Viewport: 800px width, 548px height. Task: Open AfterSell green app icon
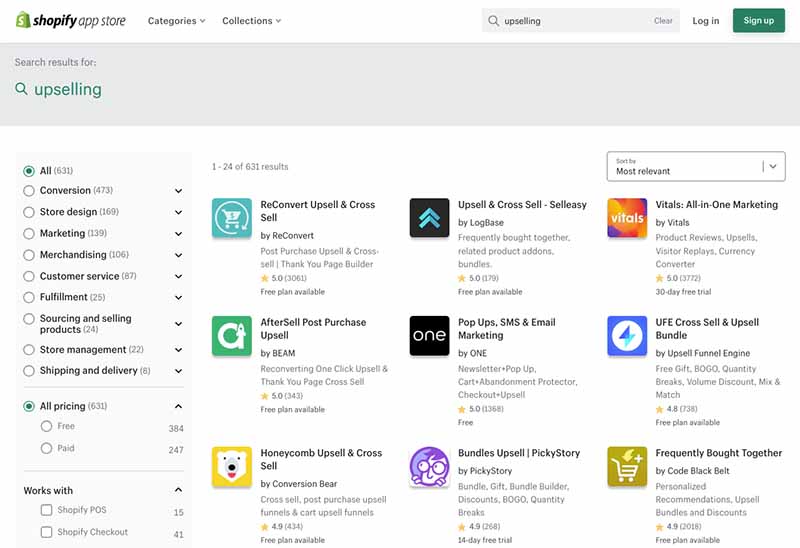point(232,336)
